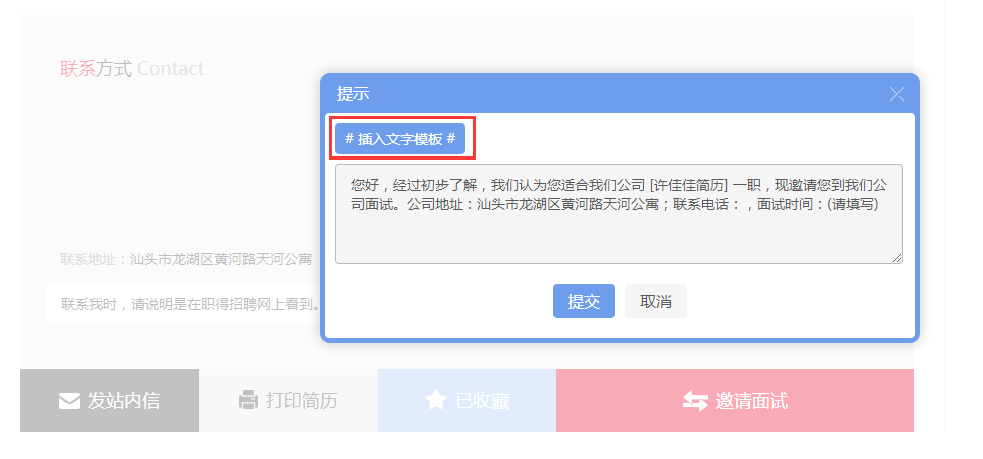Click the 提示 dialog title text
This screenshot has width=983, height=459.
(x=353, y=94)
